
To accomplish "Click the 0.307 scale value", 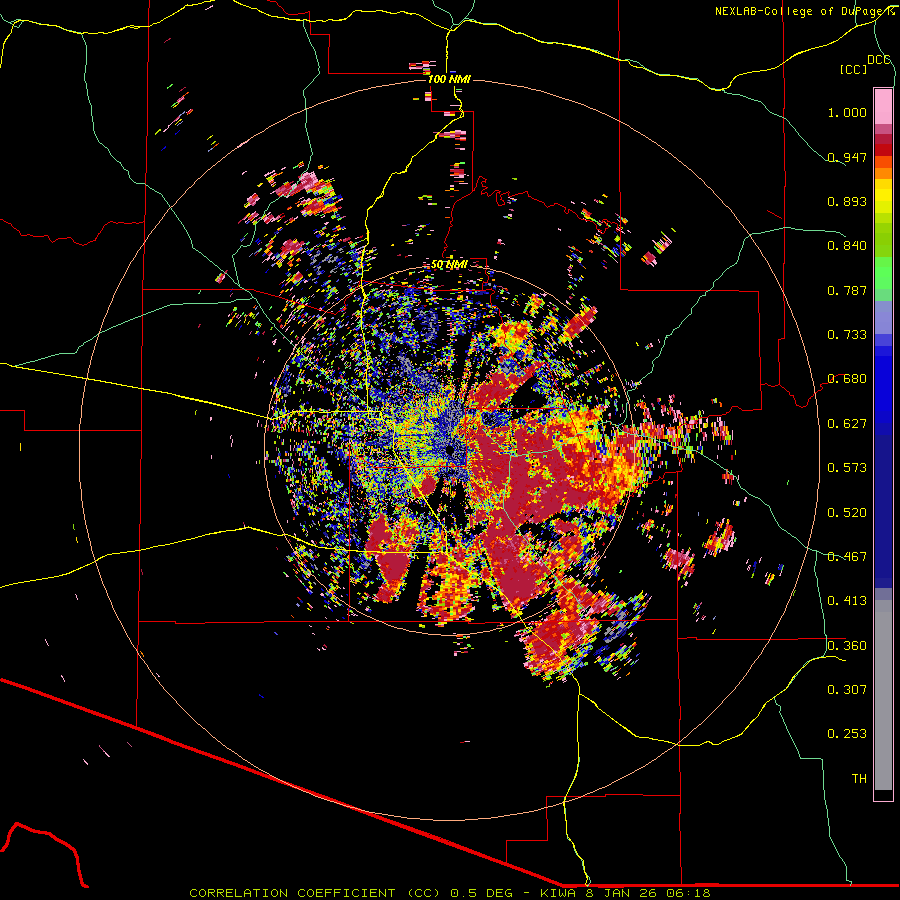I will (x=847, y=690).
